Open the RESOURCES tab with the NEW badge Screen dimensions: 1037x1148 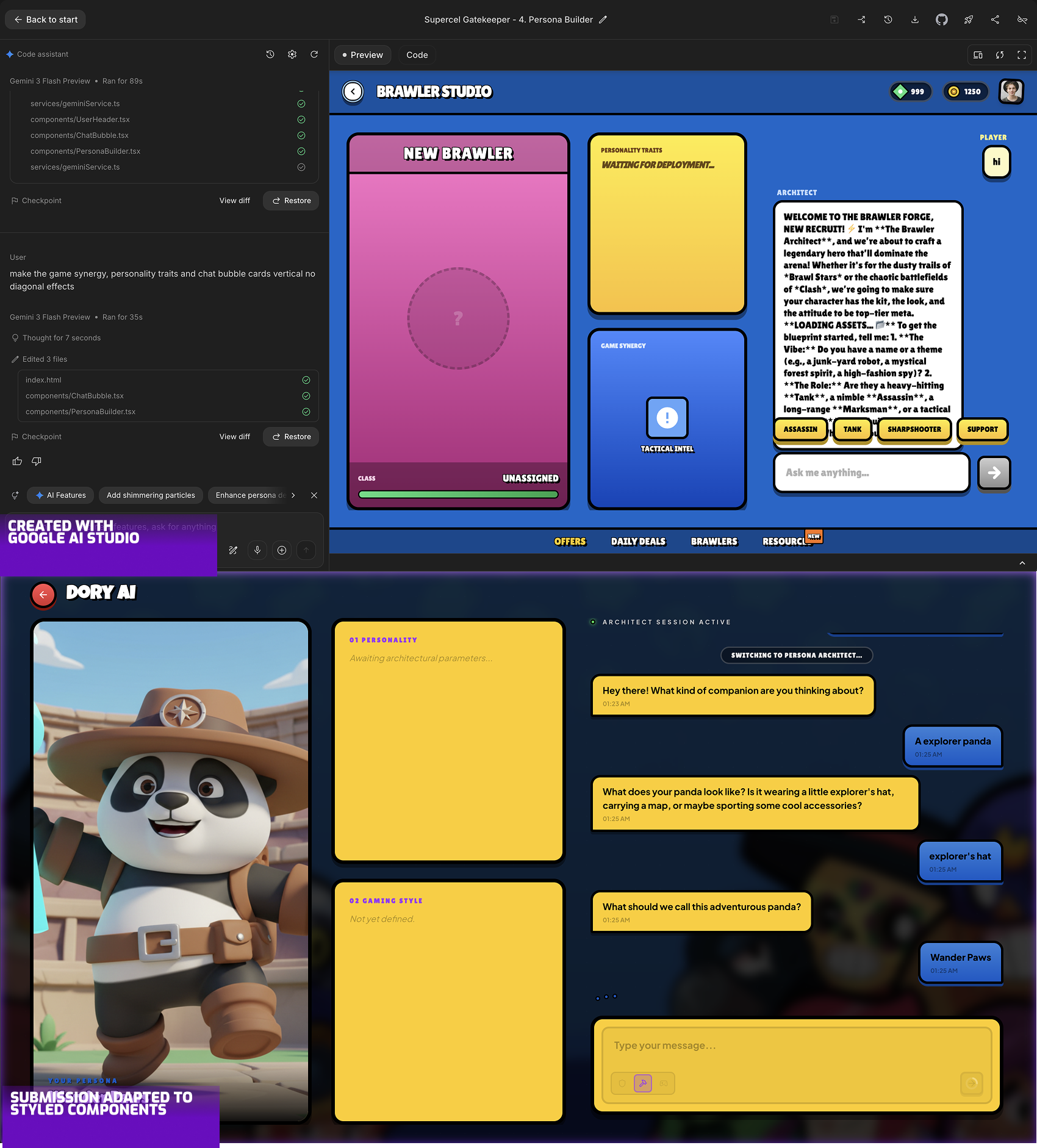[x=788, y=542]
